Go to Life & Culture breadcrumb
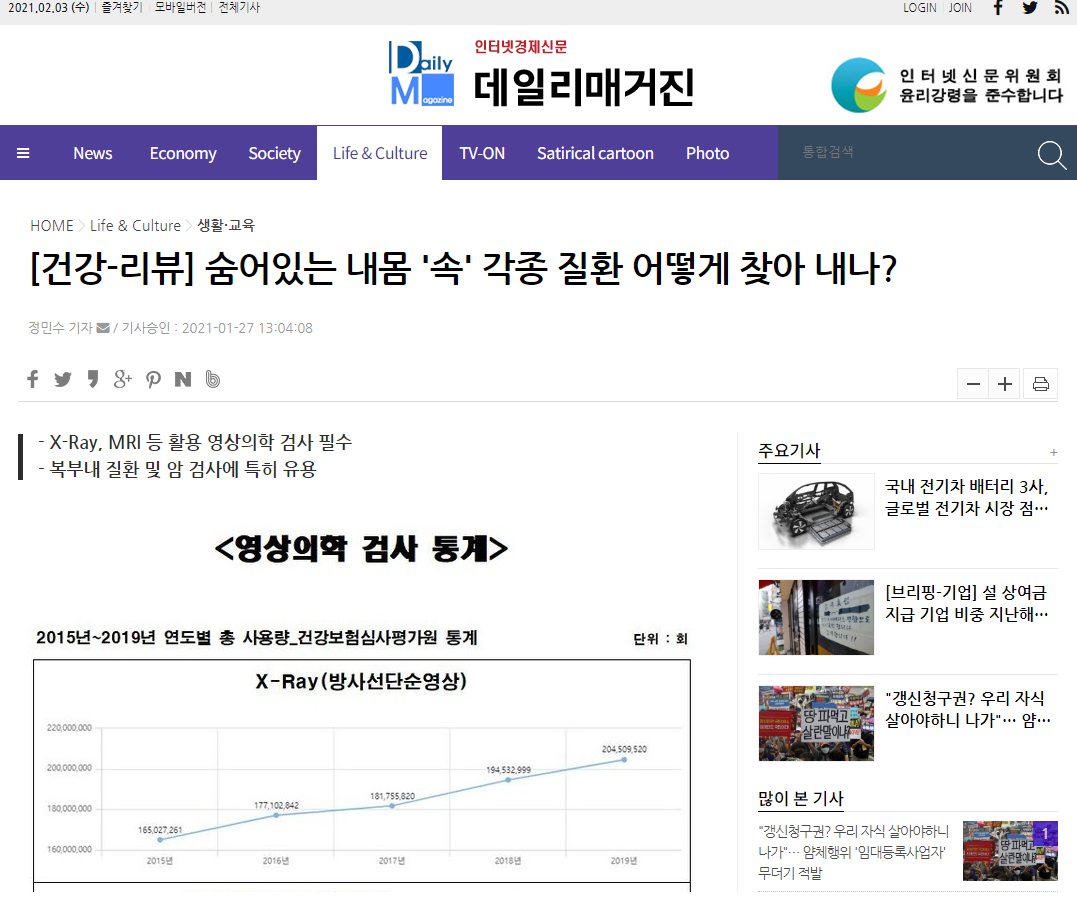 pyautogui.click(x=135, y=225)
